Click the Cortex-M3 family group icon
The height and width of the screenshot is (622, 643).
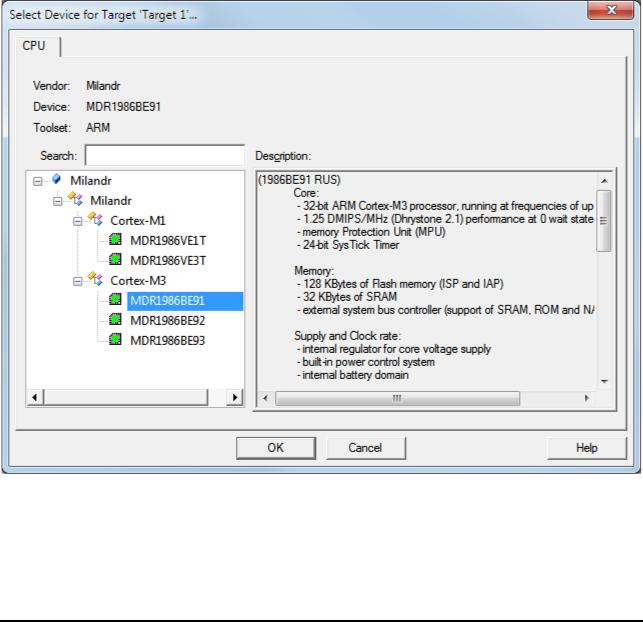click(x=95, y=279)
